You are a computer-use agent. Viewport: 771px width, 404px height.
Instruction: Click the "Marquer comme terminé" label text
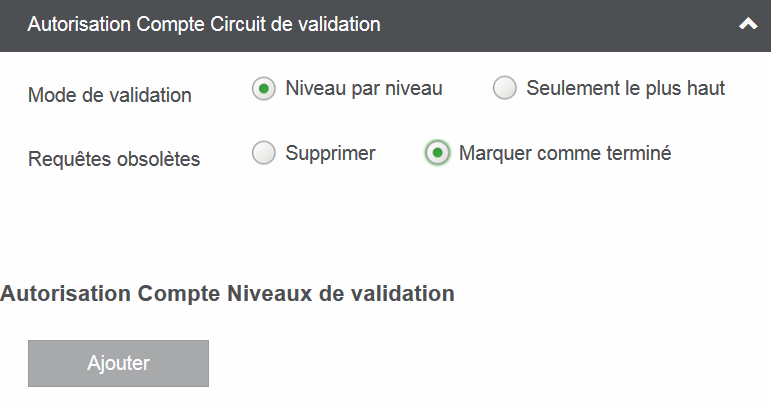(565, 154)
